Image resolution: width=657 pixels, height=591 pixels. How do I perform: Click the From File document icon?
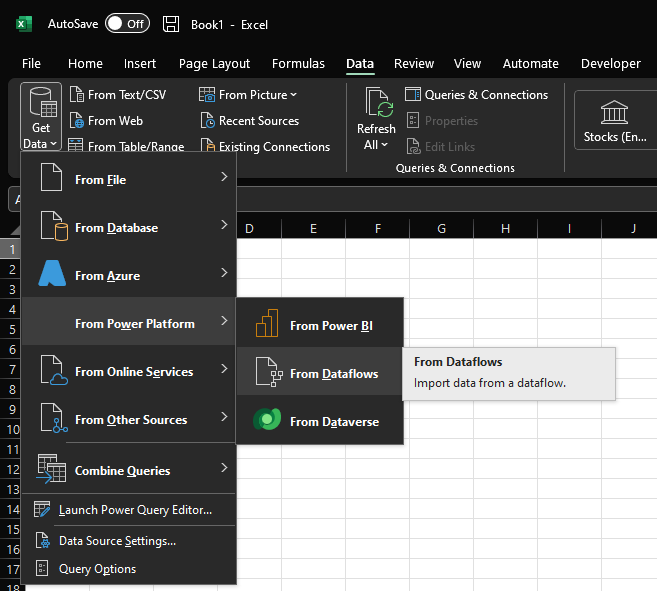point(51,178)
